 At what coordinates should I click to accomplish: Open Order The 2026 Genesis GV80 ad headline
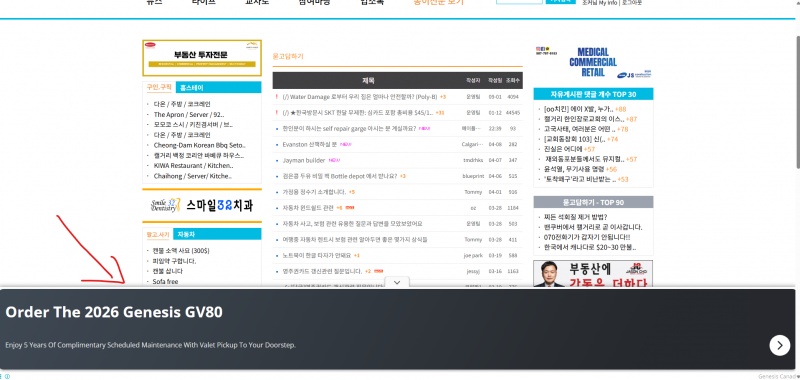[114, 312]
